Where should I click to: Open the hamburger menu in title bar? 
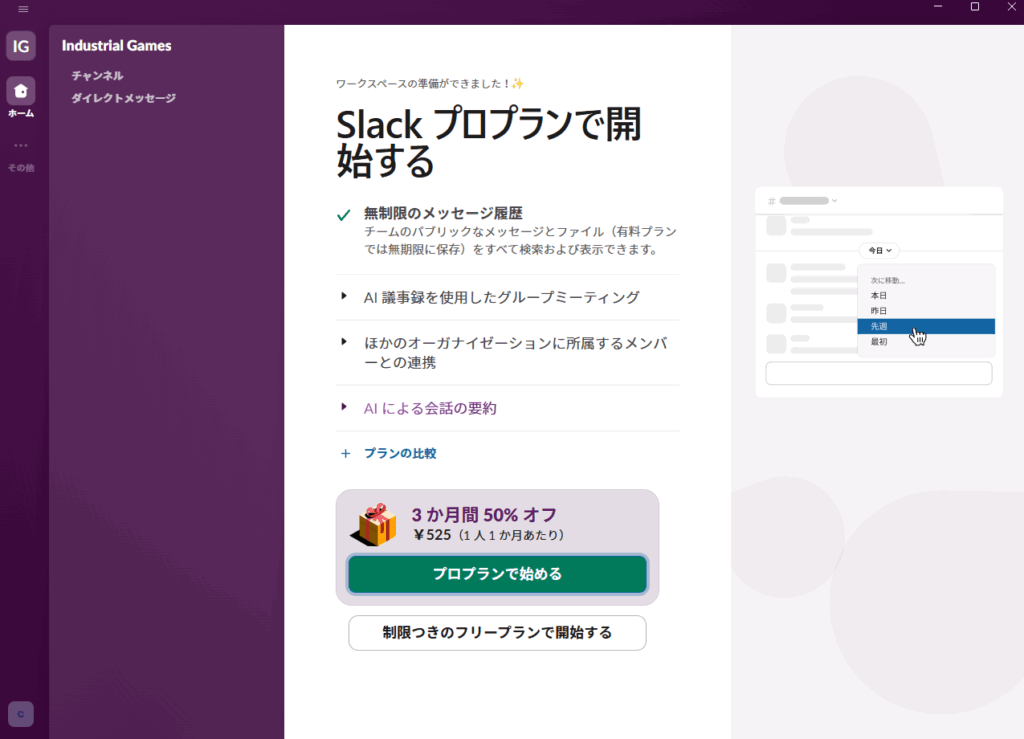coord(23,9)
